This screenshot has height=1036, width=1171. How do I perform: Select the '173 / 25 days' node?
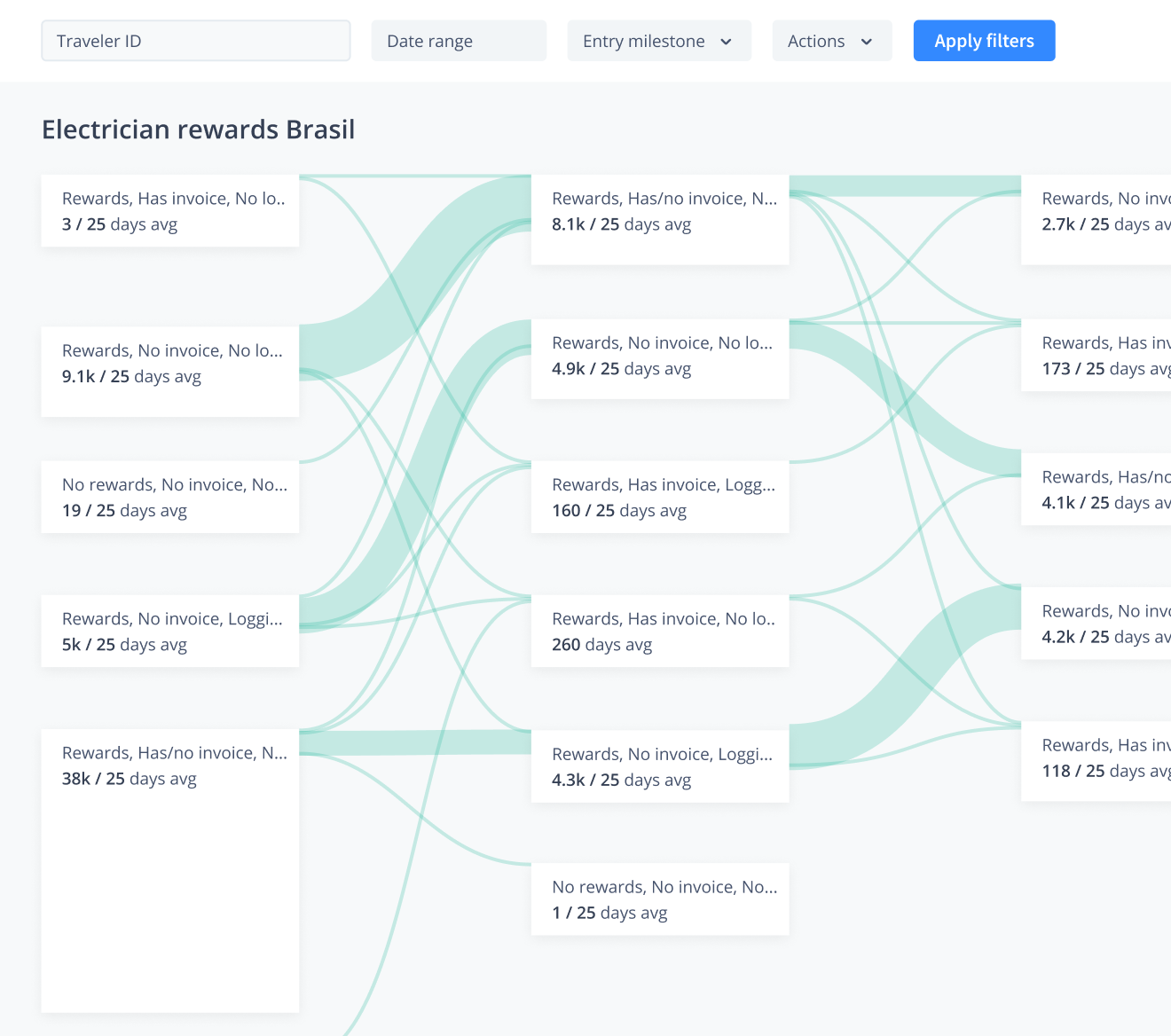coord(1096,355)
